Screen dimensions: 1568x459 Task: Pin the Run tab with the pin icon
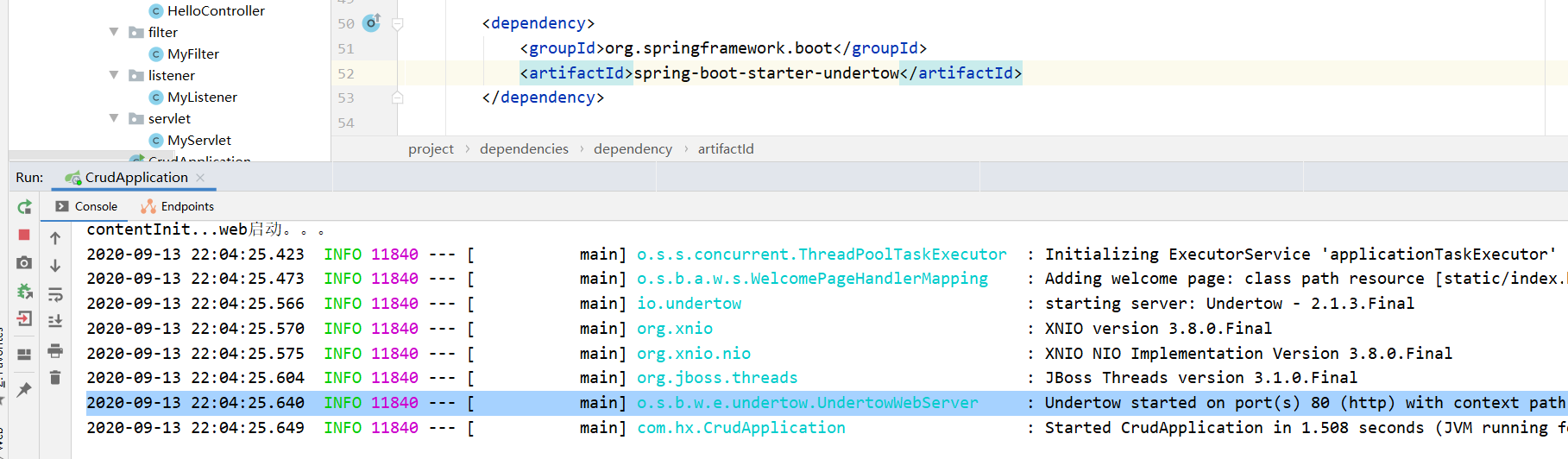[x=24, y=390]
